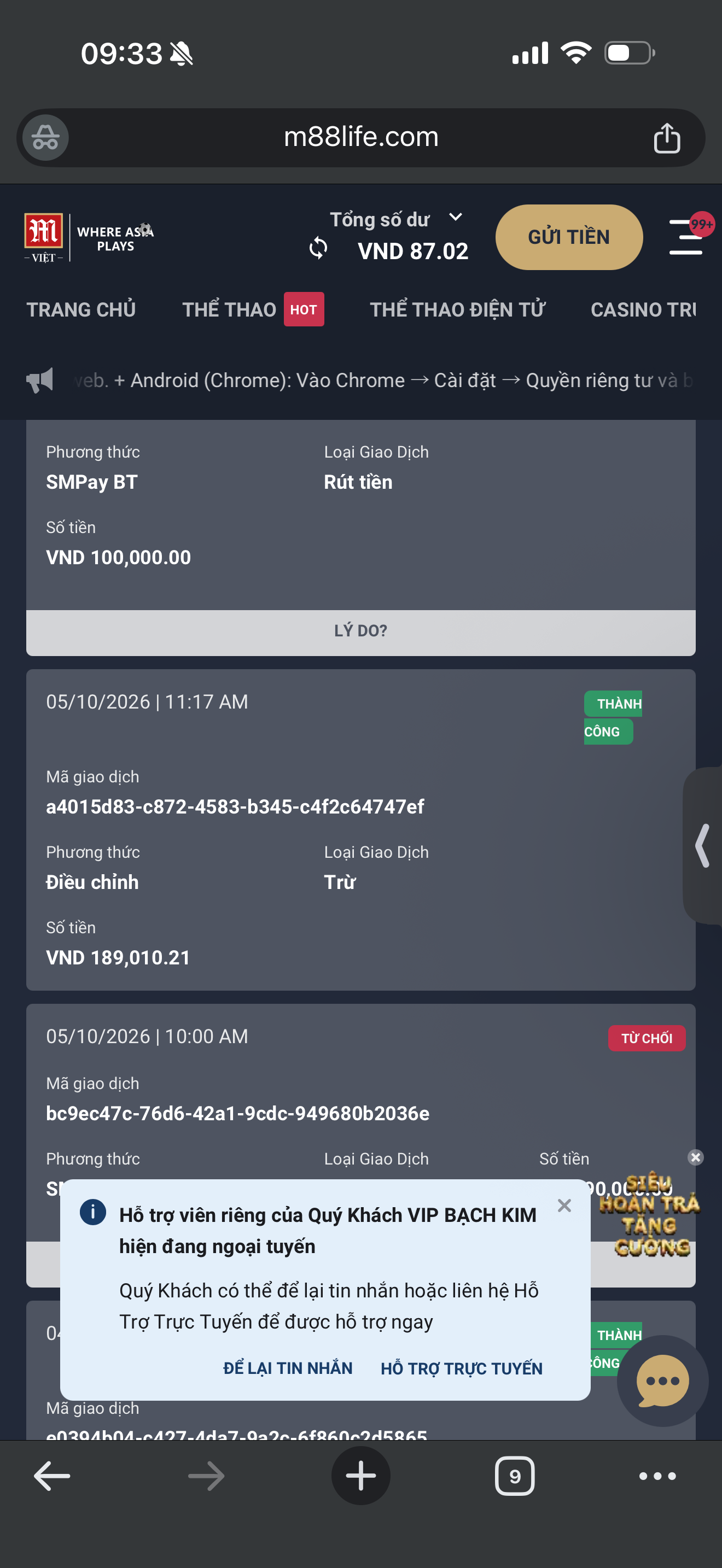Expand the Tổng số dư balance dropdown

[x=456, y=217]
